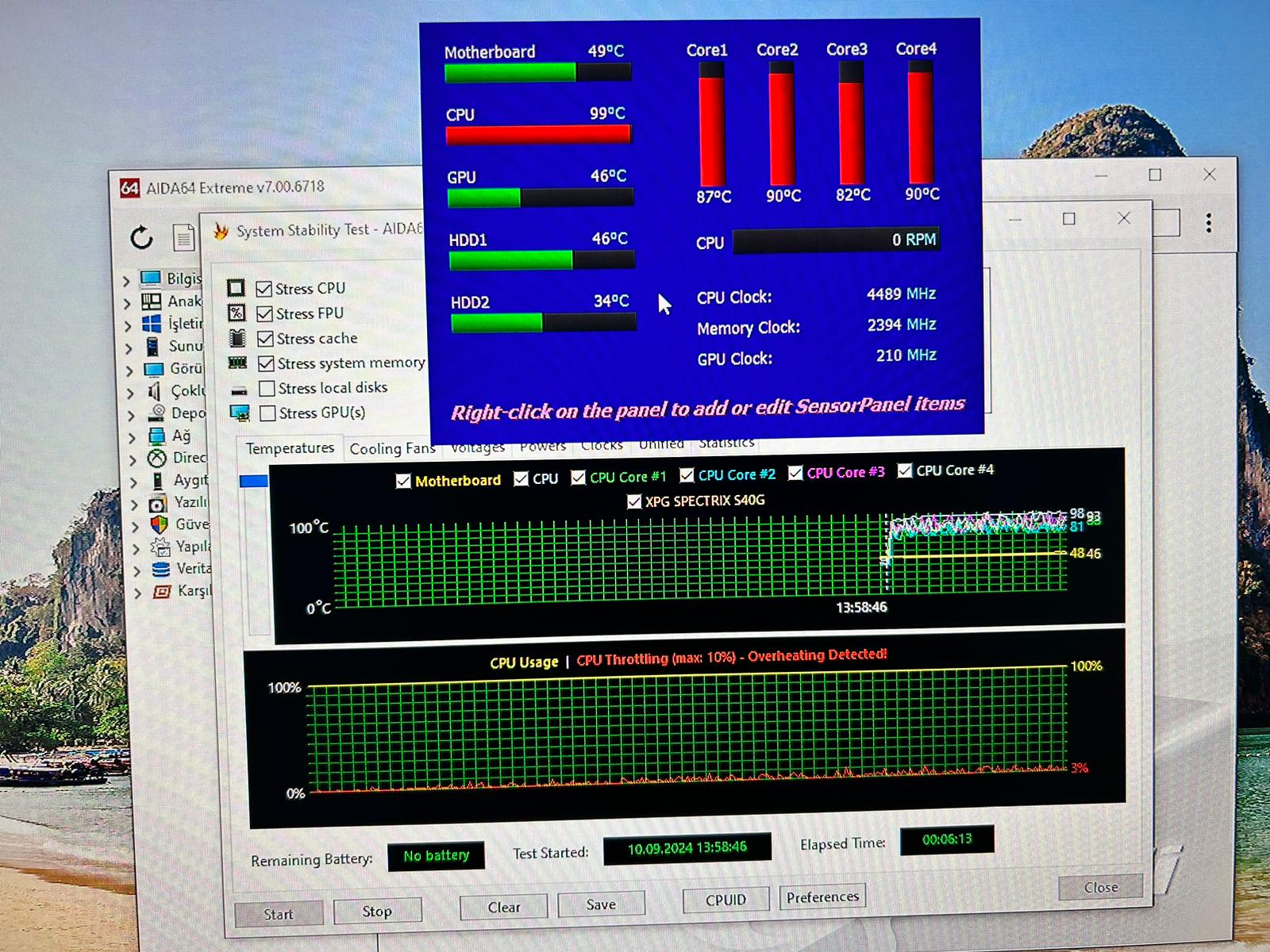Expand the Anakart tree node chevron
1270x952 pixels.
(127, 302)
